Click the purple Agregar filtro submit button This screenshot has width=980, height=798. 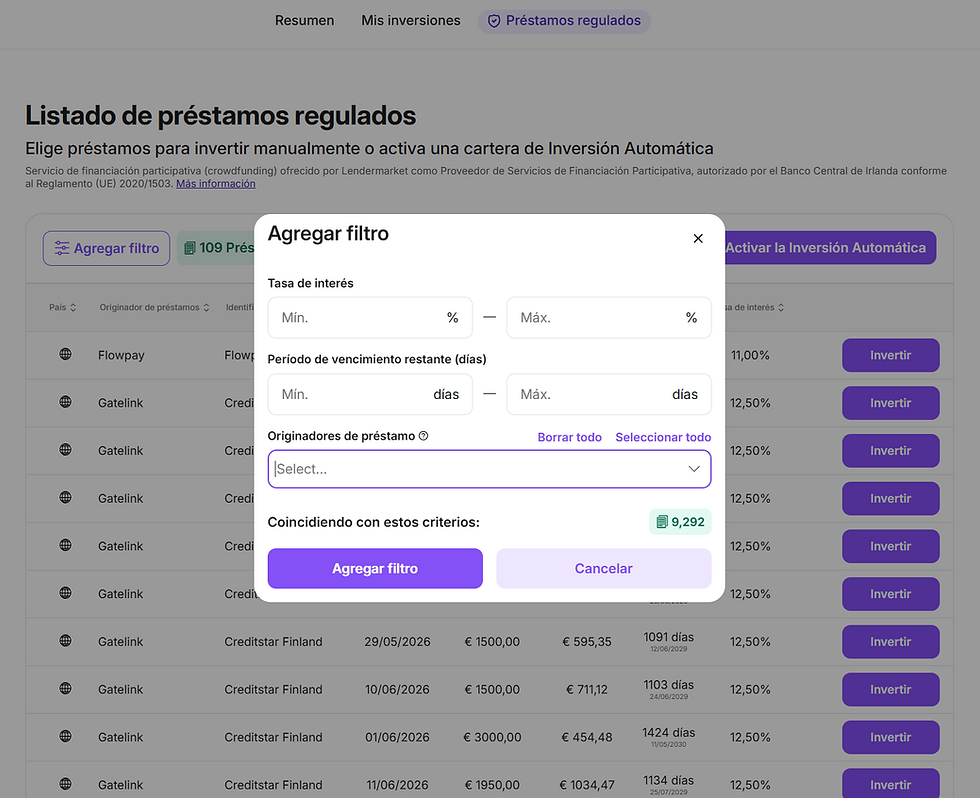[375, 568]
